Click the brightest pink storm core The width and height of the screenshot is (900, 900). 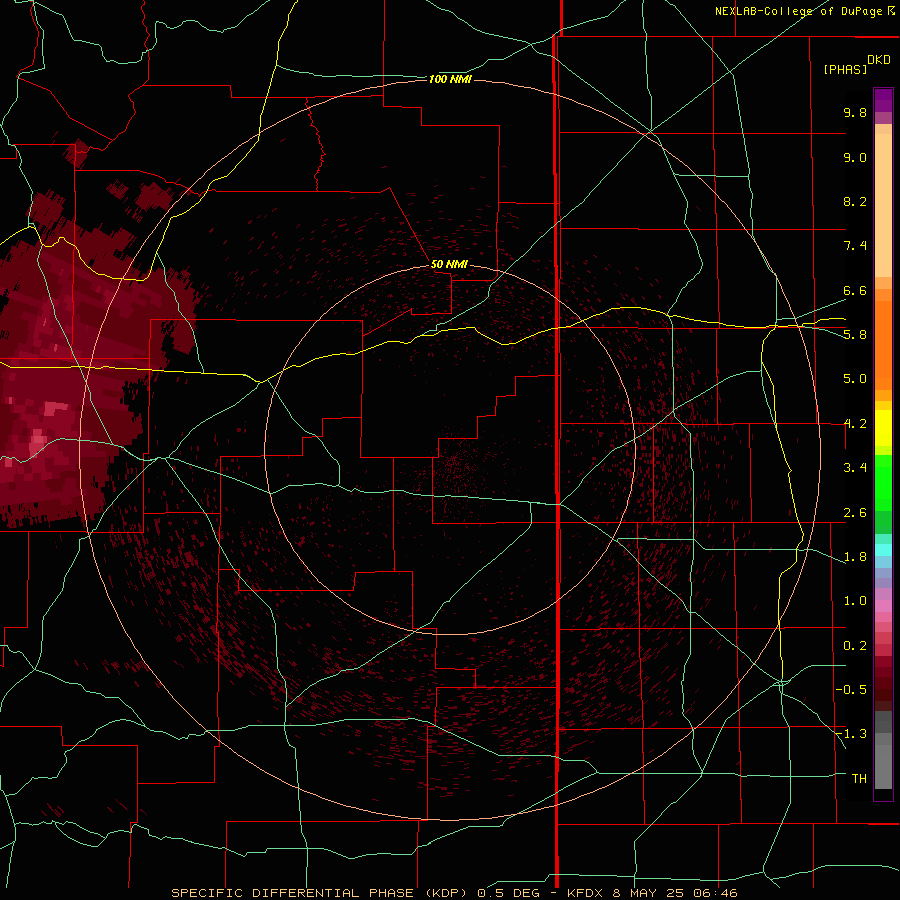tap(38, 438)
